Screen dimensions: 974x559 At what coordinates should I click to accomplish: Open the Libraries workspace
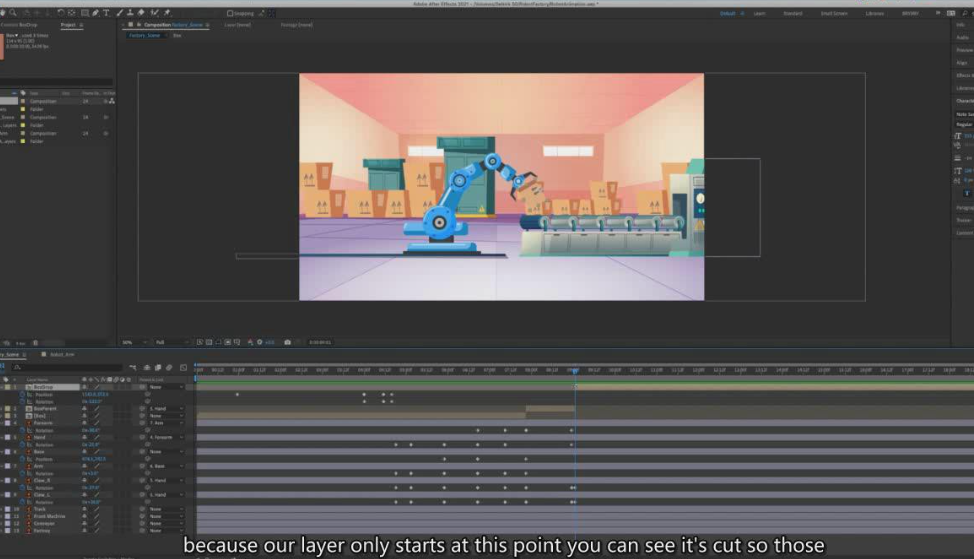tap(873, 14)
